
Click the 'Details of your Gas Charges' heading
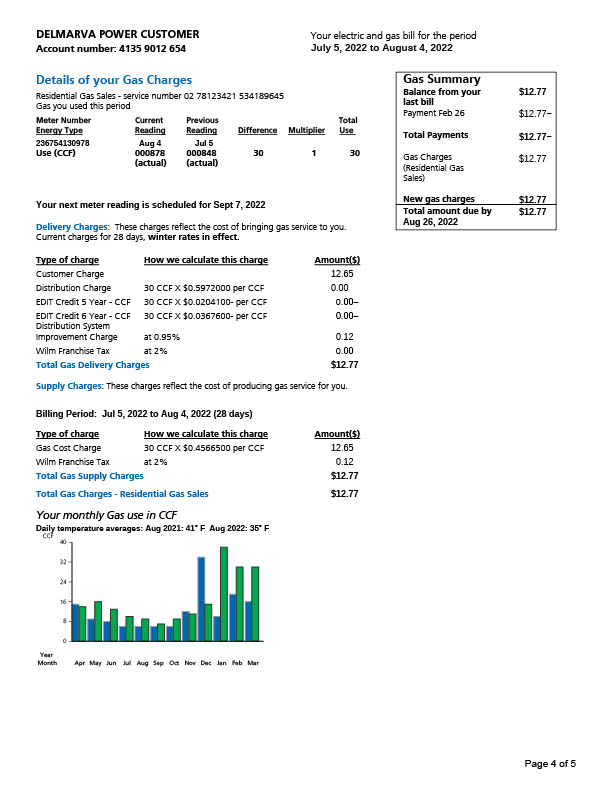[x=113, y=80]
